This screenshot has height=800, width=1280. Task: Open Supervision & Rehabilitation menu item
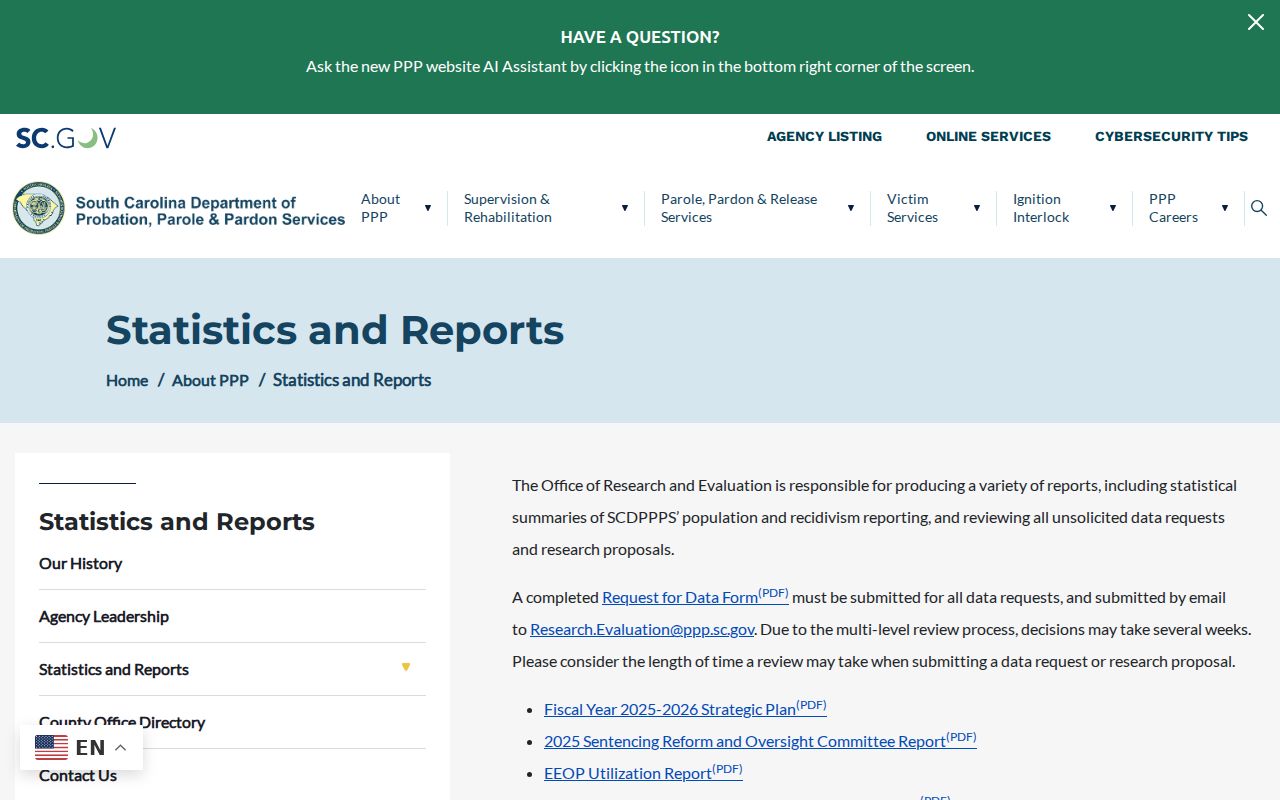pos(508,208)
